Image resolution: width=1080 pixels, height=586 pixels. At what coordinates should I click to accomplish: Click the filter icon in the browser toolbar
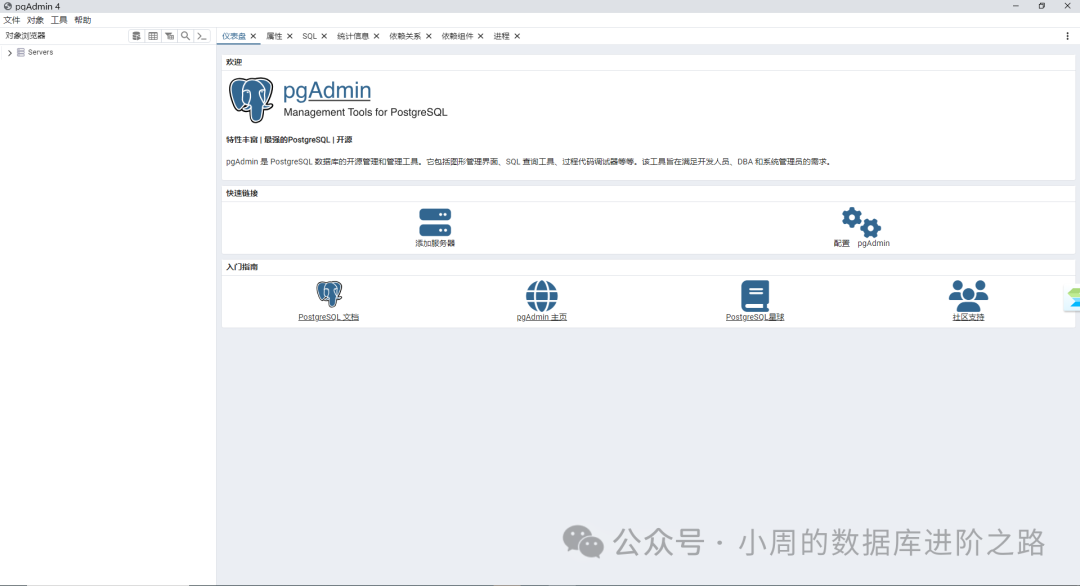coord(169,35)
